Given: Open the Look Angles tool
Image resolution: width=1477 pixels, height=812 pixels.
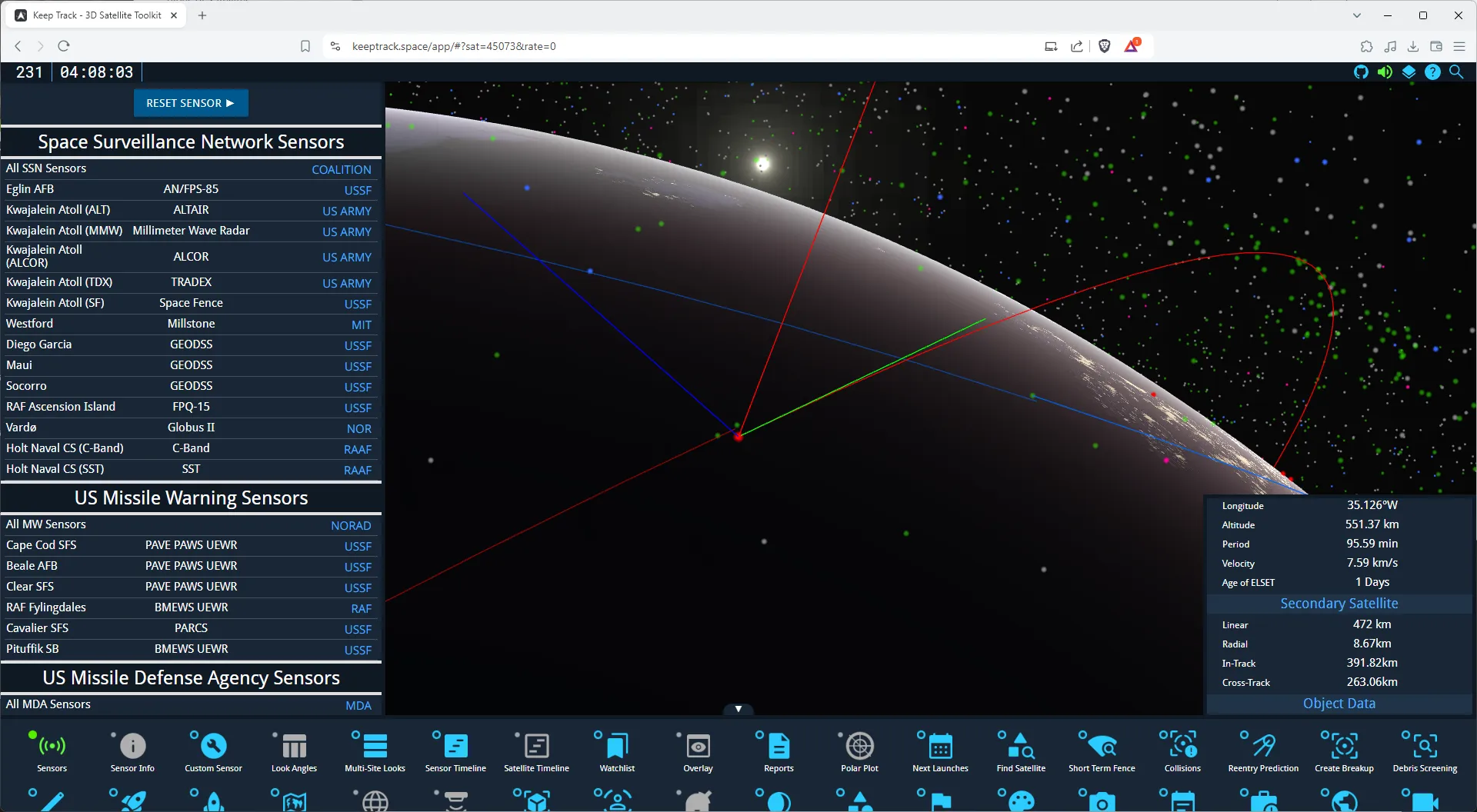Looking at the screenshot, I should (294, 752).
